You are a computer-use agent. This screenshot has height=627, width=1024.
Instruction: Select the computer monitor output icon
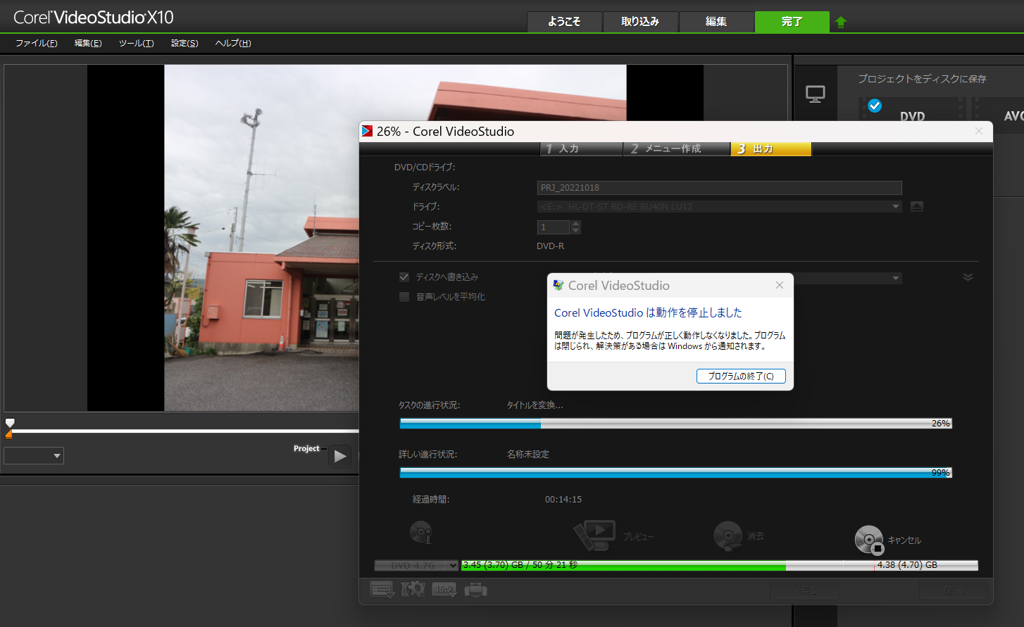[x=815, y=95]
